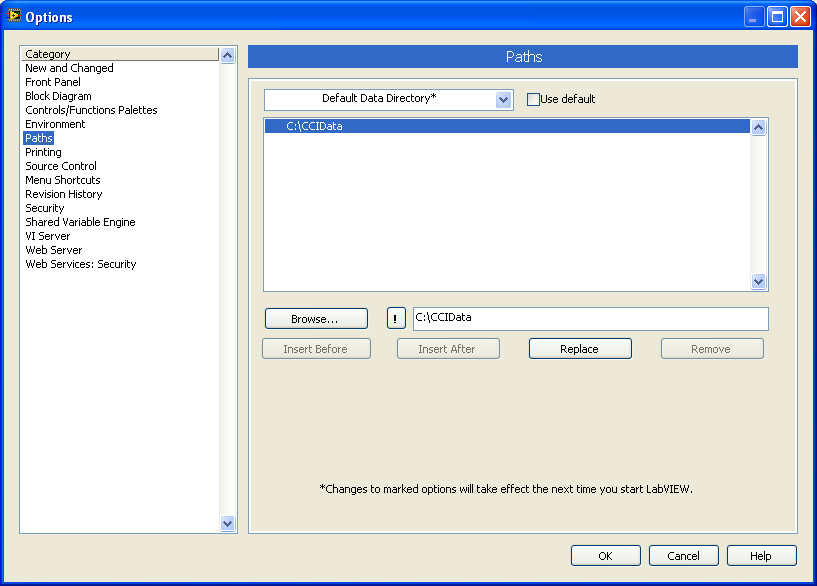Select Printing category
817x586 pixels.
(x=43, y=152)
